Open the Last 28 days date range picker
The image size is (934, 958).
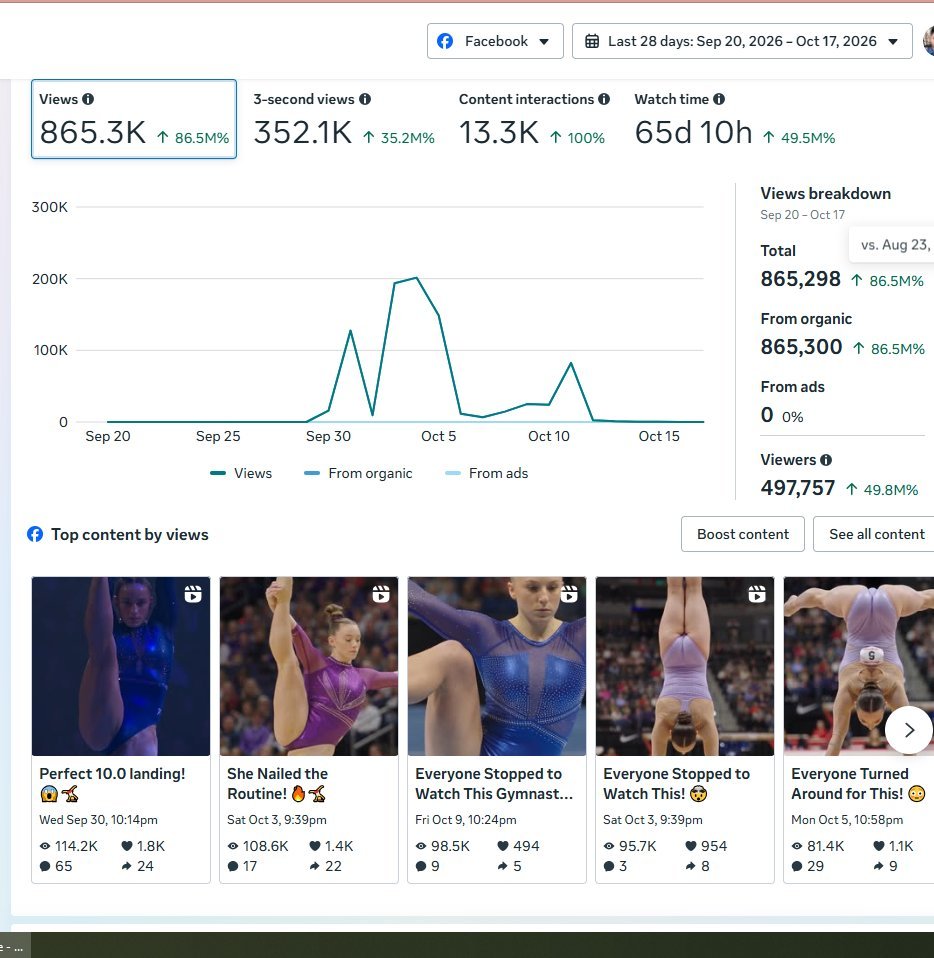pyautogui.click(x=742, y=41)
